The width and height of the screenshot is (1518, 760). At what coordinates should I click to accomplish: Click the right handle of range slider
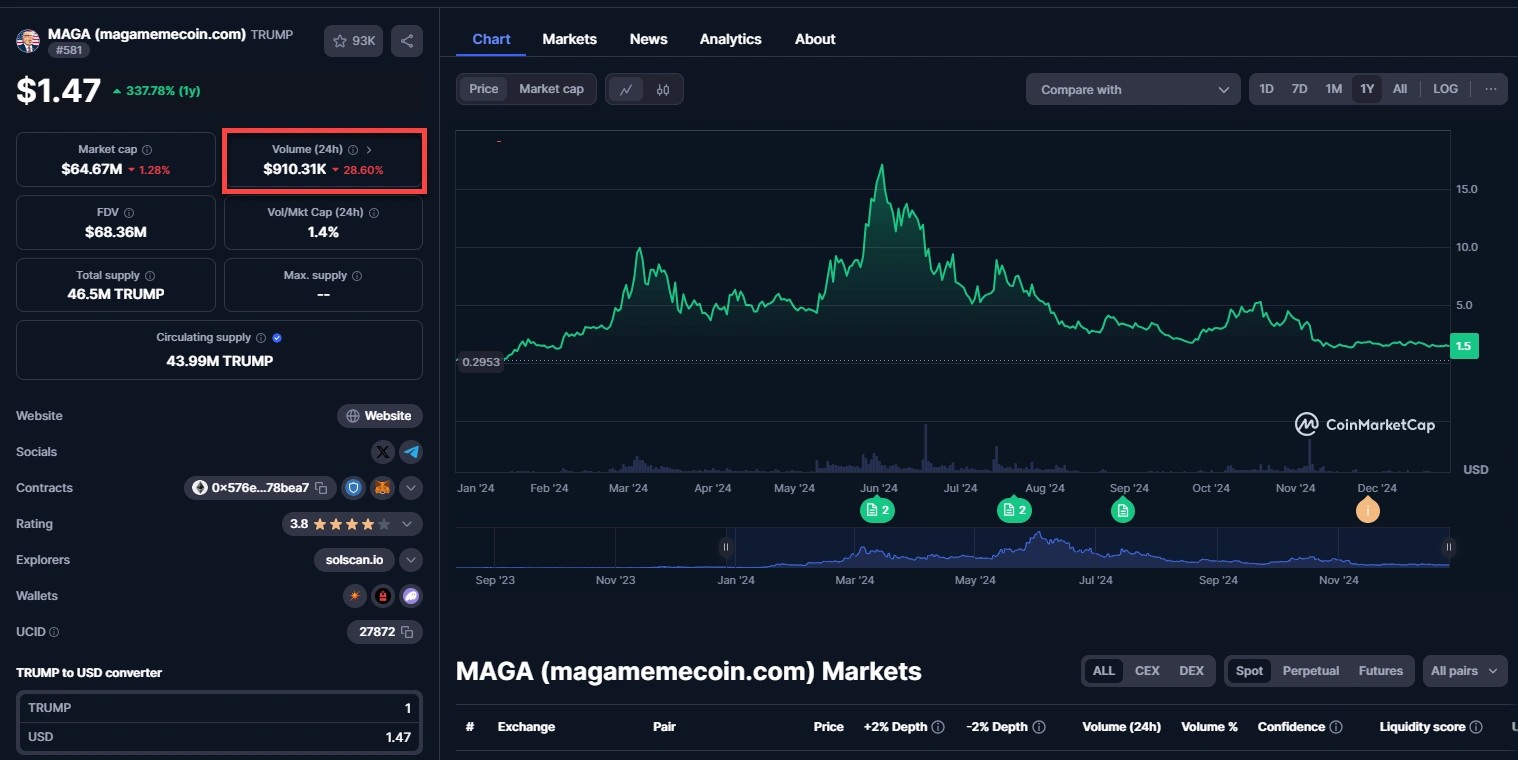(x=1448, y=547)
